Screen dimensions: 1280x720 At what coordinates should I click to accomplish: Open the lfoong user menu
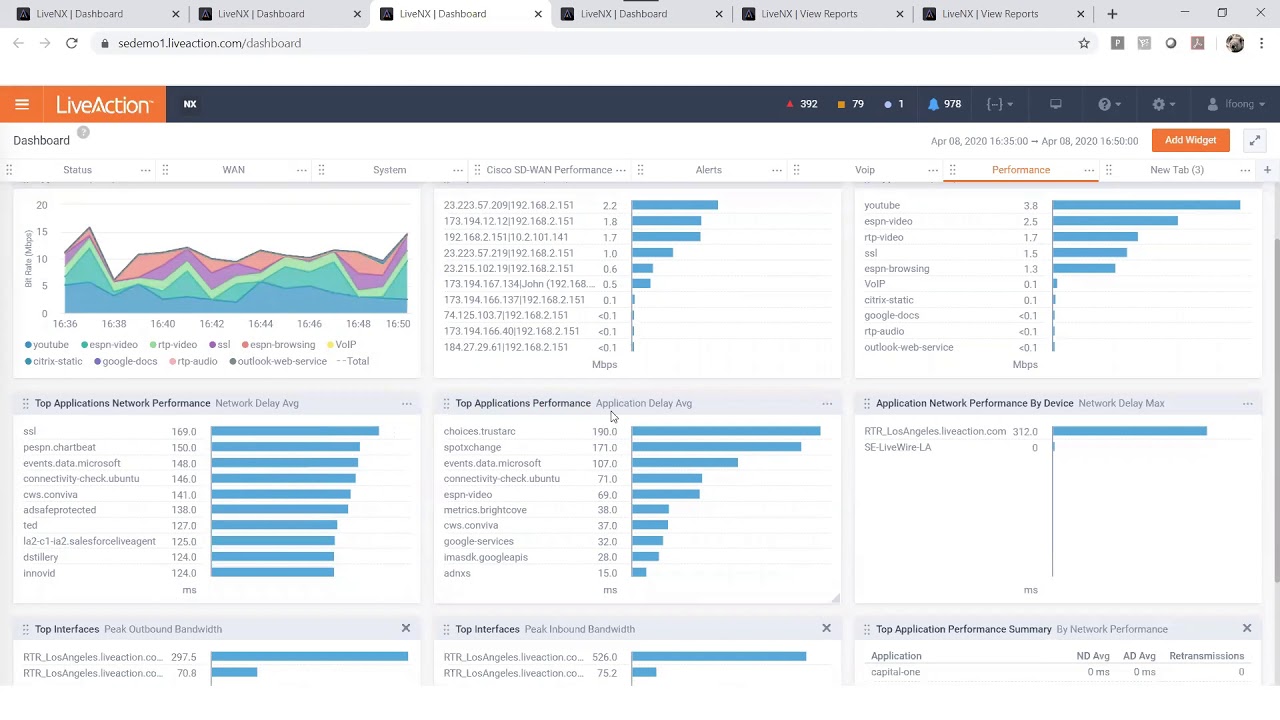tap(1237, 104)
